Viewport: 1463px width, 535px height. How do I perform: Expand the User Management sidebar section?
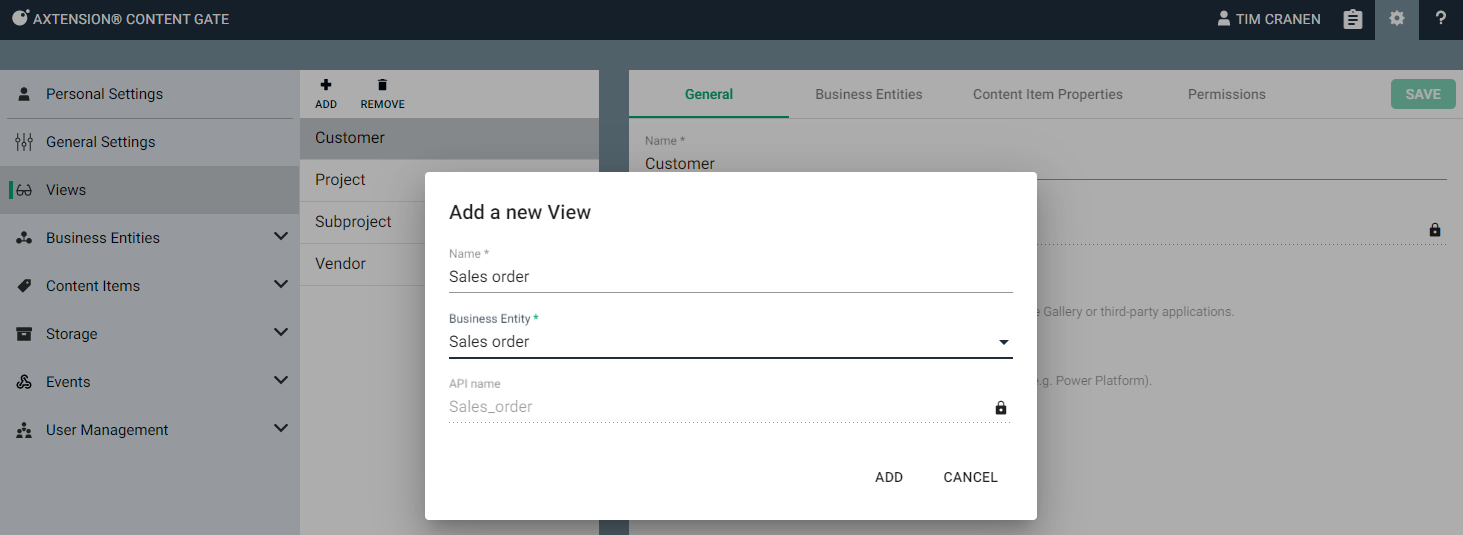[x=280, y=429]
